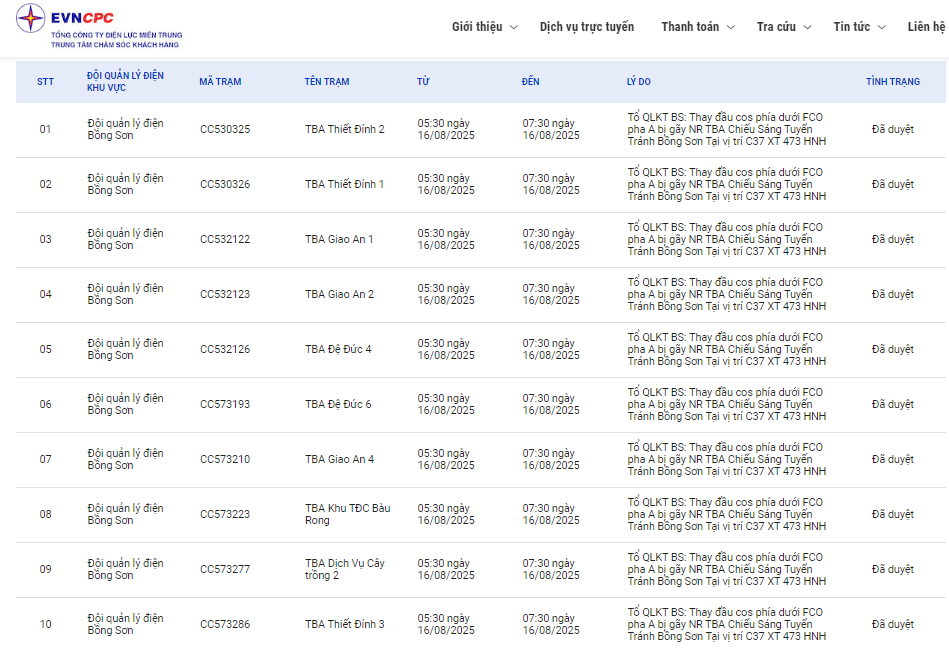Image resolution: width=949 pixels, height=651 pixels.
Task: Click the STT column header
Action: coord(45,82)
